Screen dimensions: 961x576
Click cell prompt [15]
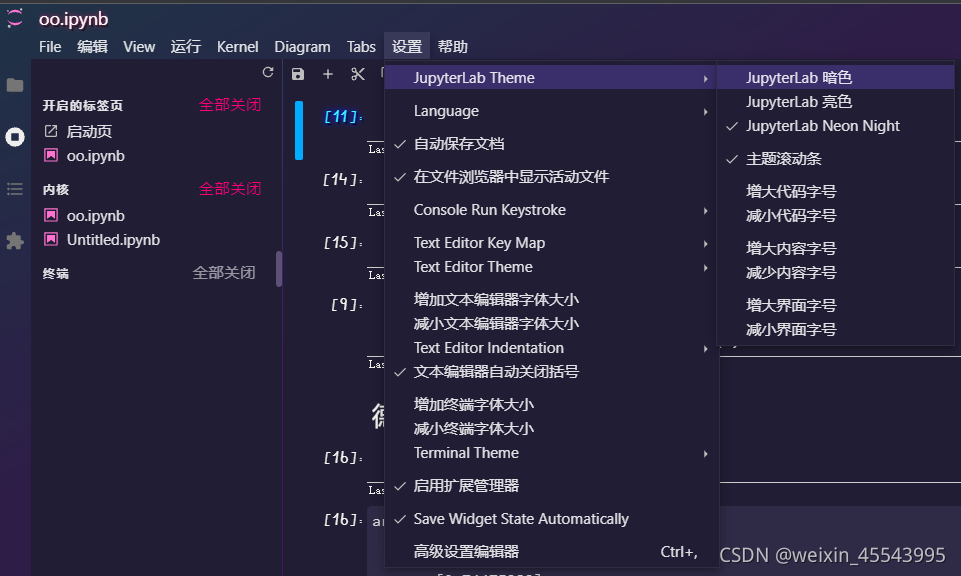(x=343, y=243)
